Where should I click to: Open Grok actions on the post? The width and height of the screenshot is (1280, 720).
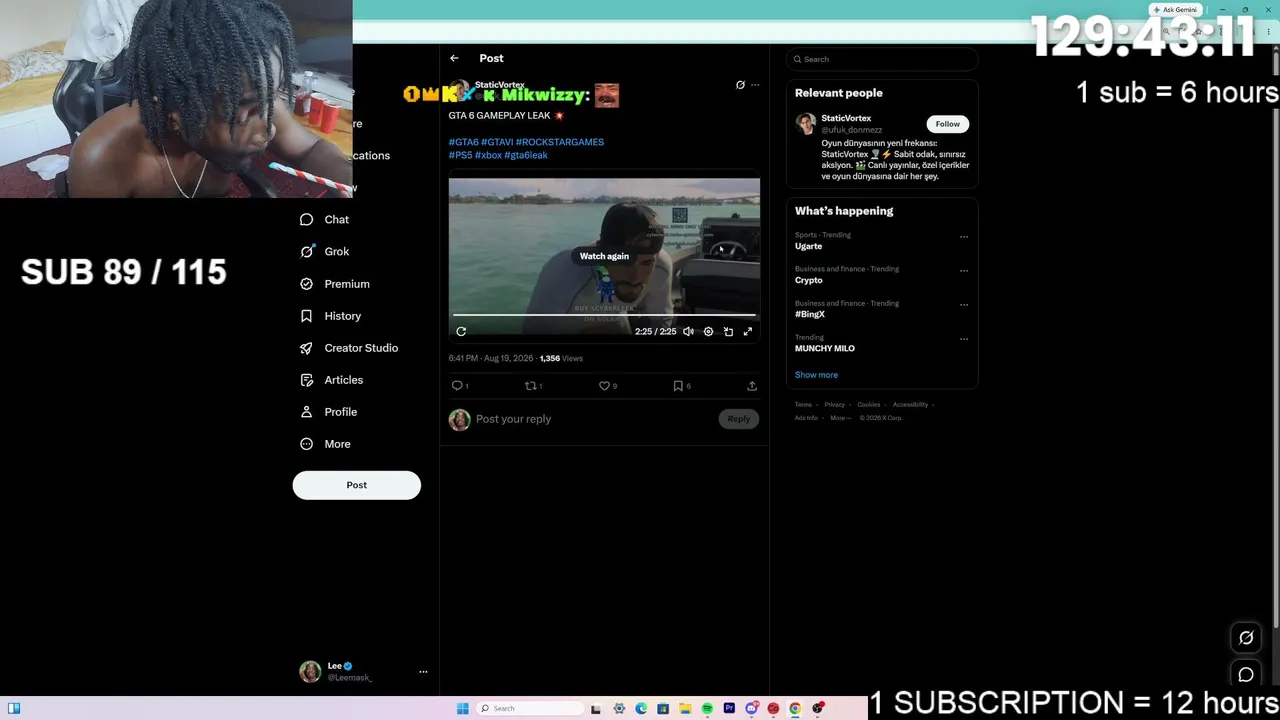(740, 85)
